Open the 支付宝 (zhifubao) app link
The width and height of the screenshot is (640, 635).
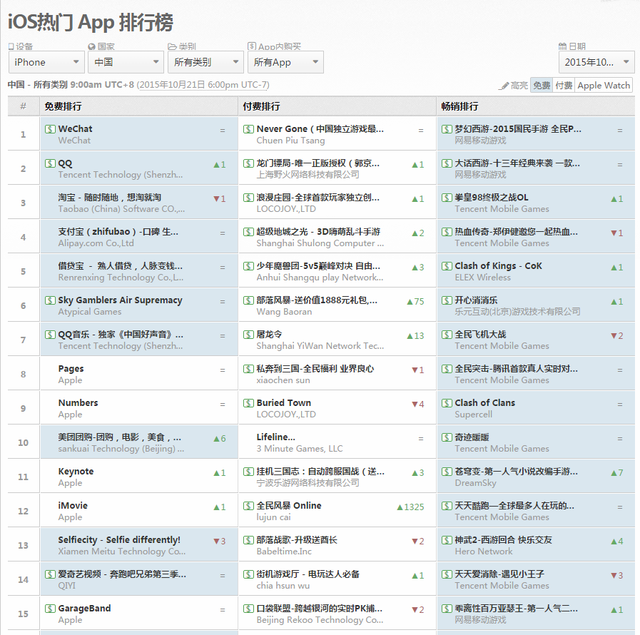[x=118, y=232]
